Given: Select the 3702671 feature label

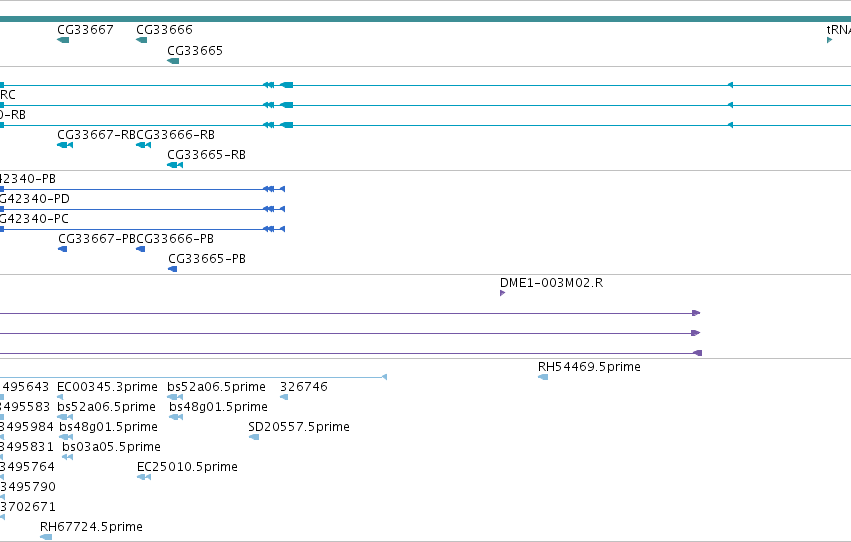Looking at the screenshot, I should 28,507.
